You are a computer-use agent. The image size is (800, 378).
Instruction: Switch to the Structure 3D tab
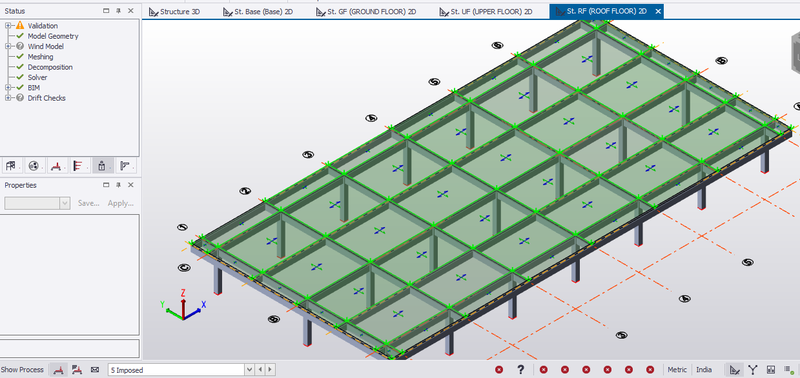pyautogui.click(x=174, y=12)
